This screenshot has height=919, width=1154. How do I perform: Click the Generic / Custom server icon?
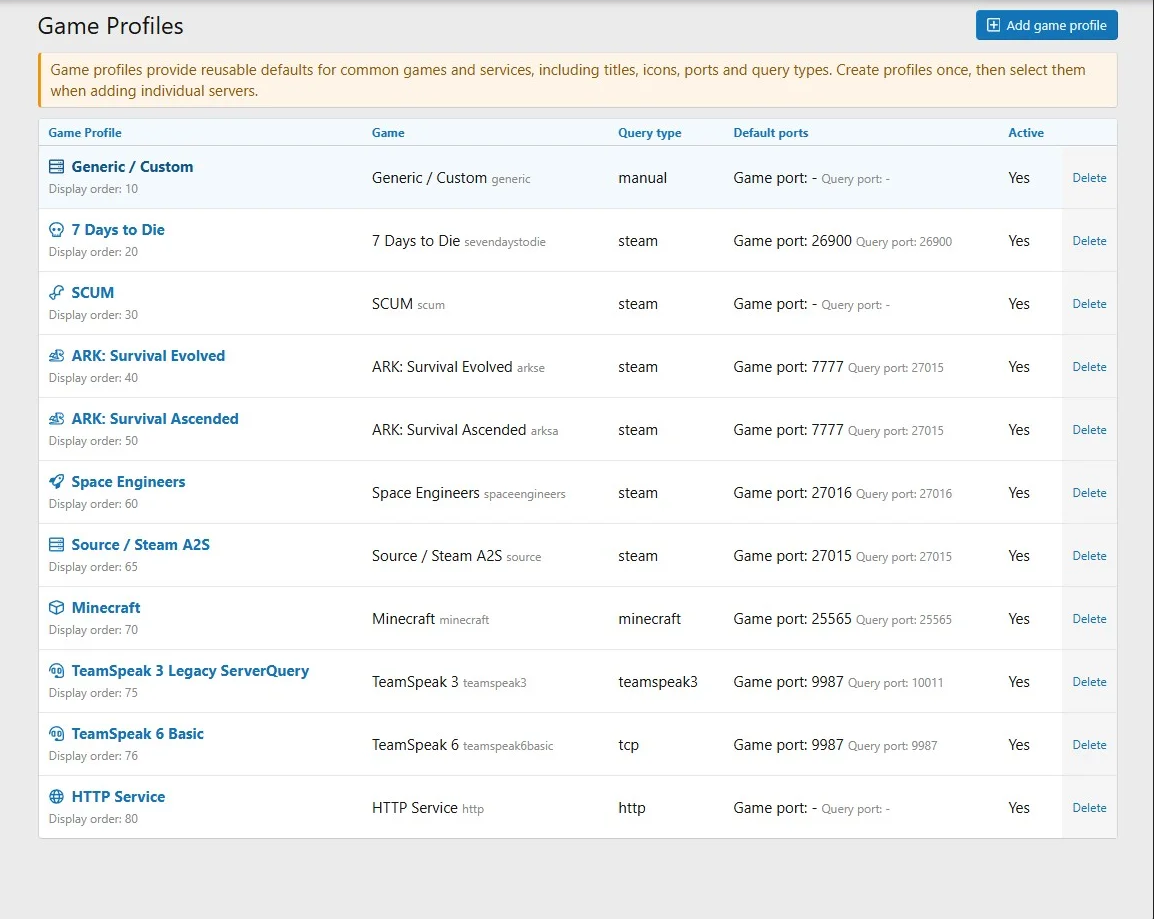tap(56, 167)
